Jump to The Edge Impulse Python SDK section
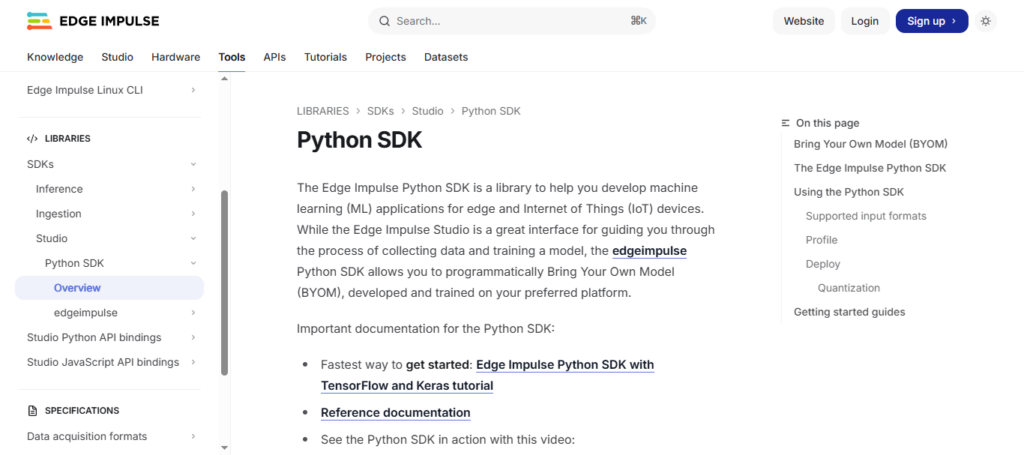The image size is (1024, 455). [870, 168]
